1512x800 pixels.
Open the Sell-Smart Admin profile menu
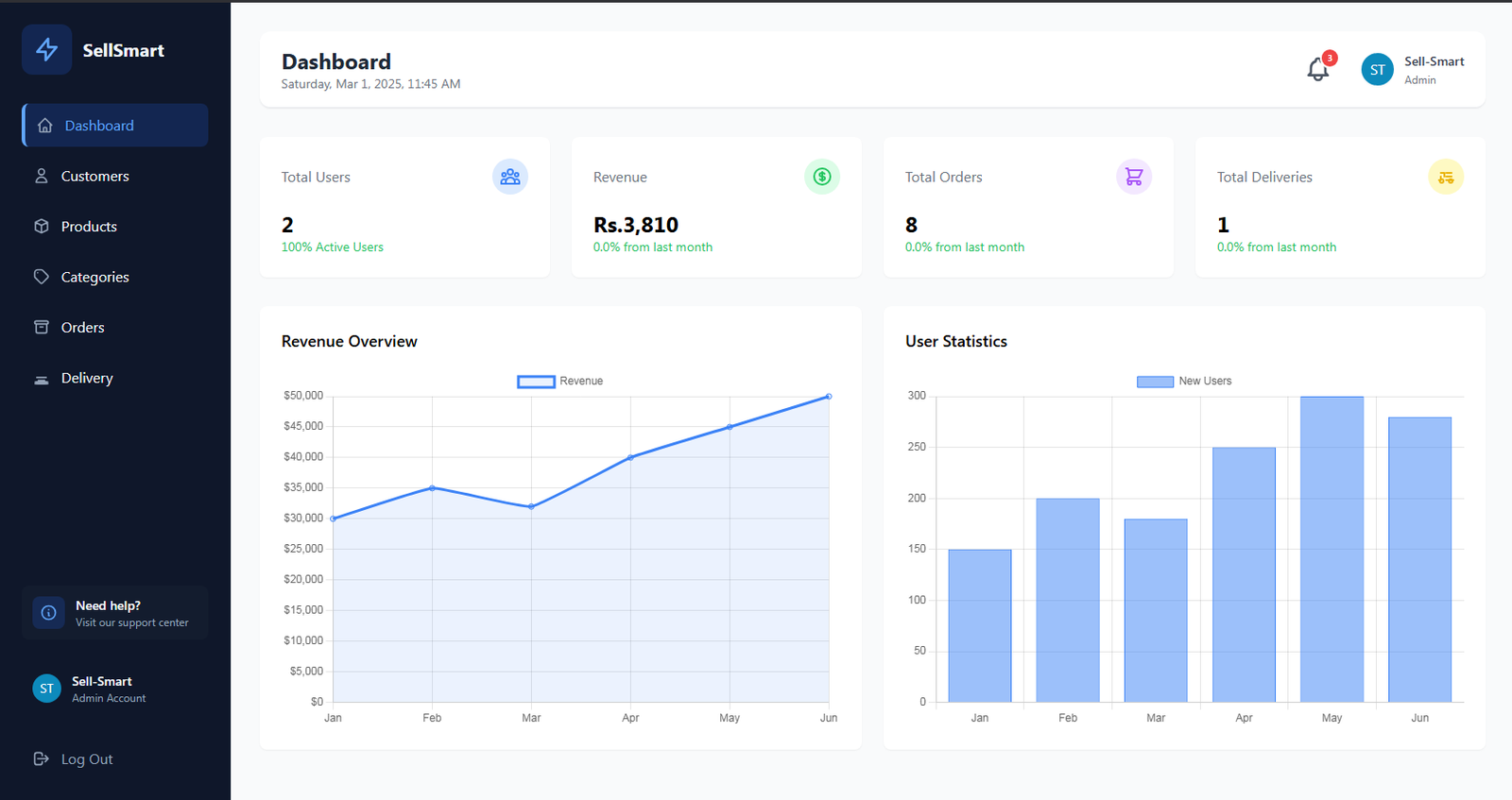pos(1433,70)
